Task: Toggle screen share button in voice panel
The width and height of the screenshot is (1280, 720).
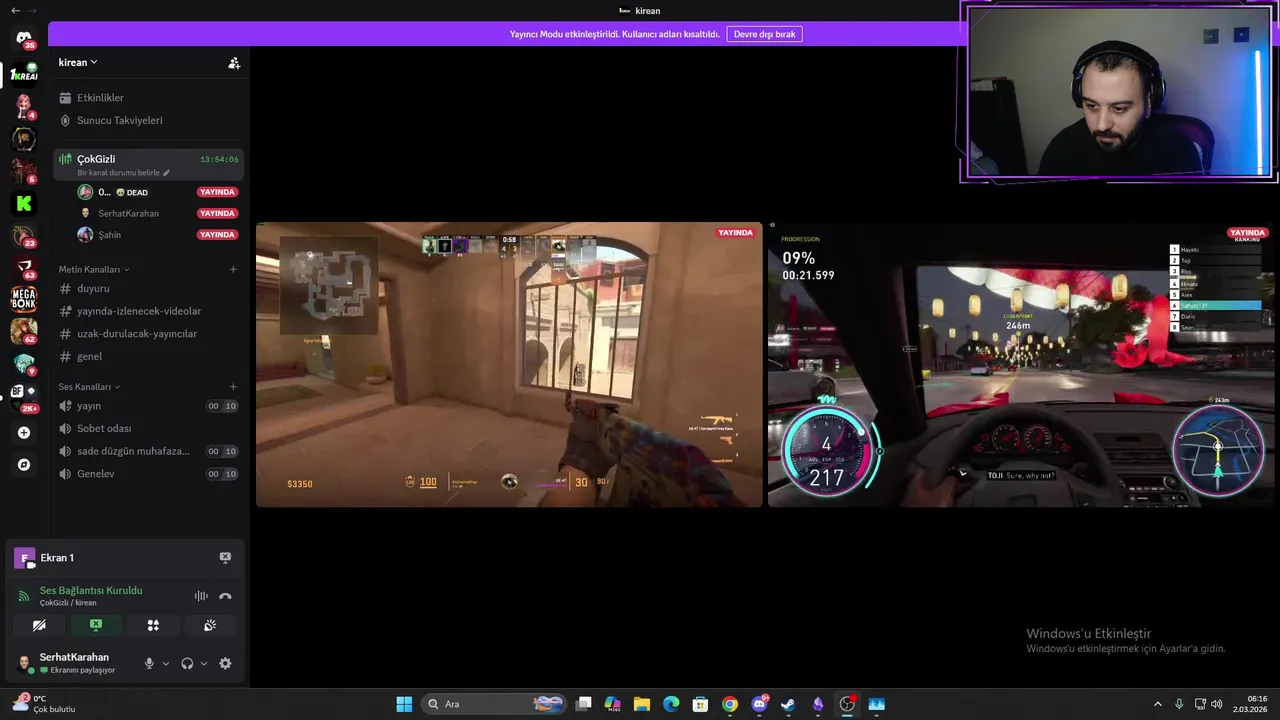Action: [96, 625]
